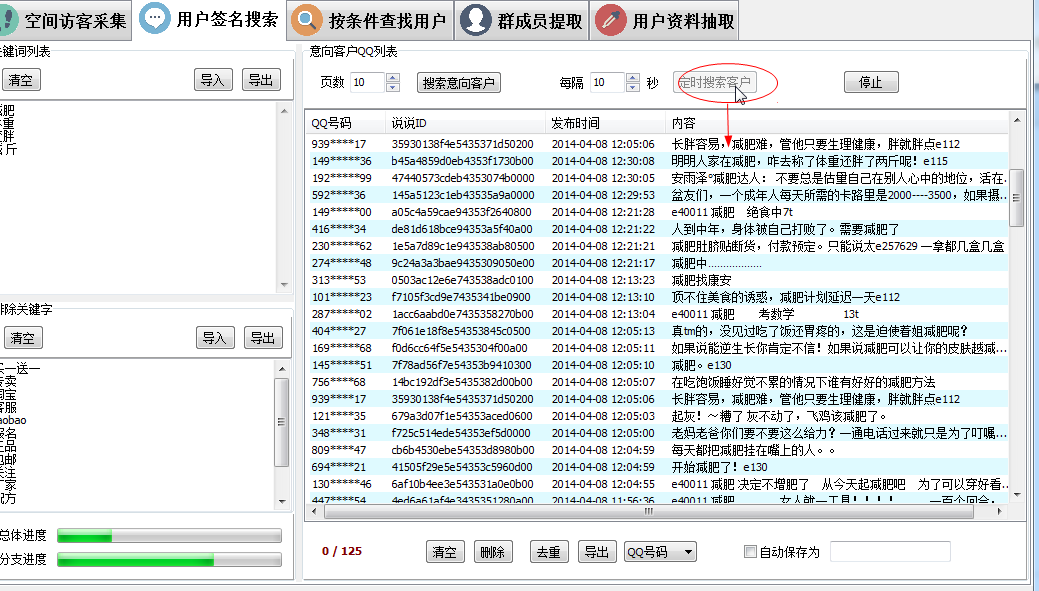The height and width of the screenshot is (591, 1039).
Task: Select row with content 开始减肥了！e130
Action: click(x=659, y=467)
